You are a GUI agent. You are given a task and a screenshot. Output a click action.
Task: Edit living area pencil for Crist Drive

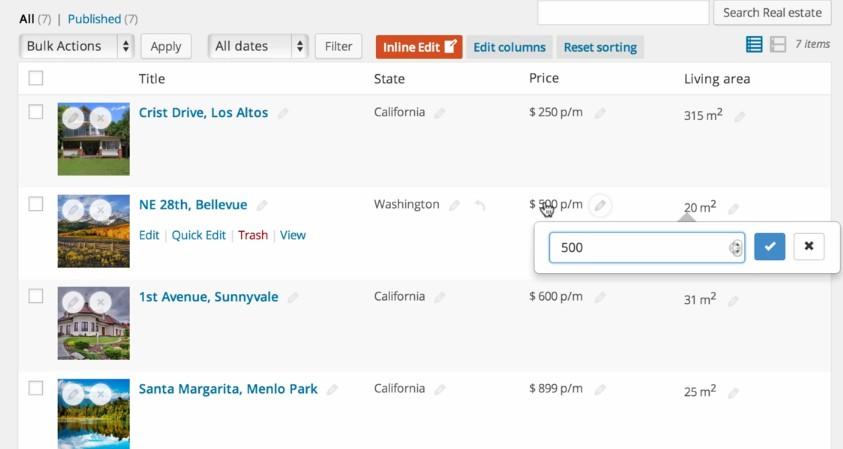[740, 116]
